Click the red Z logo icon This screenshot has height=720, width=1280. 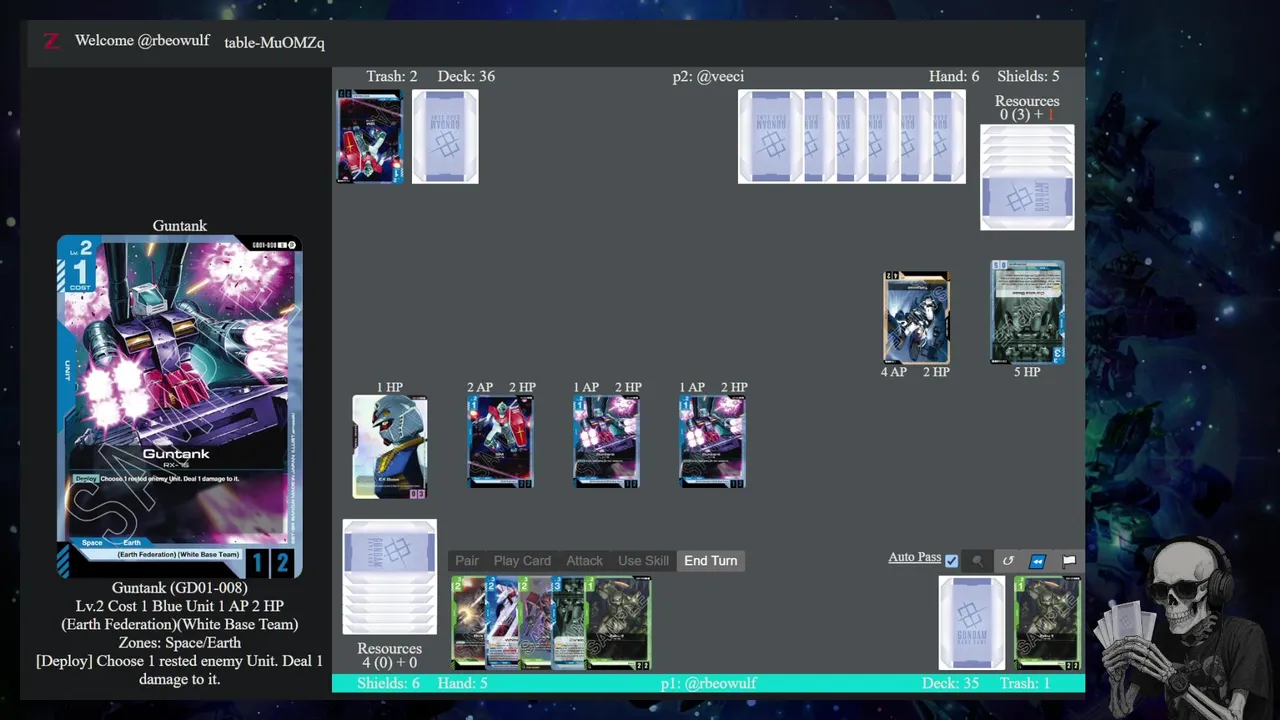point(51,41)
